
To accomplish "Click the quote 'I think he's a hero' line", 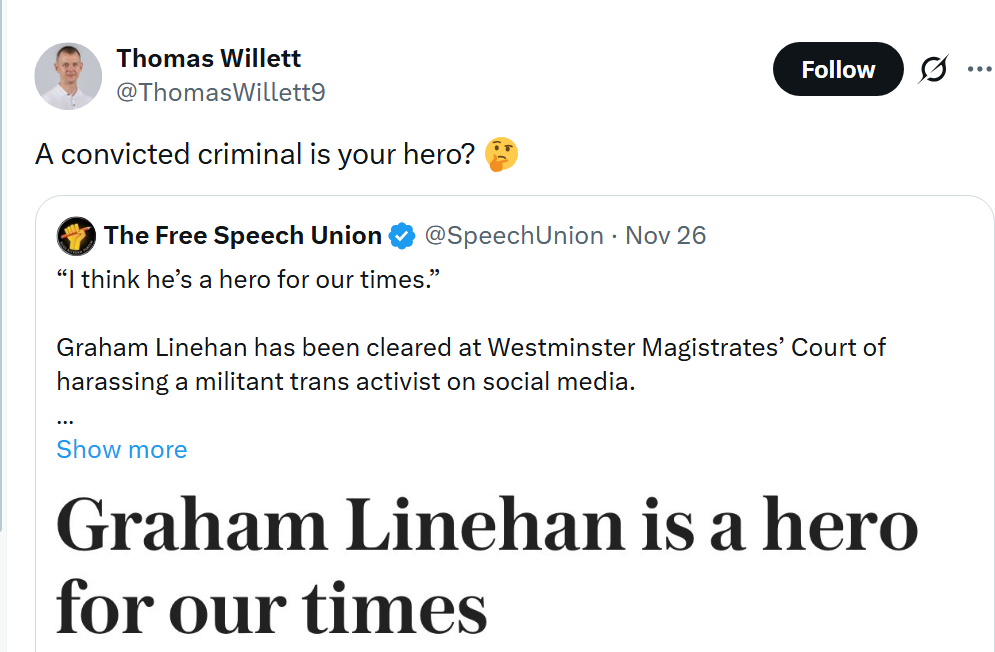I will coord(247,279).
